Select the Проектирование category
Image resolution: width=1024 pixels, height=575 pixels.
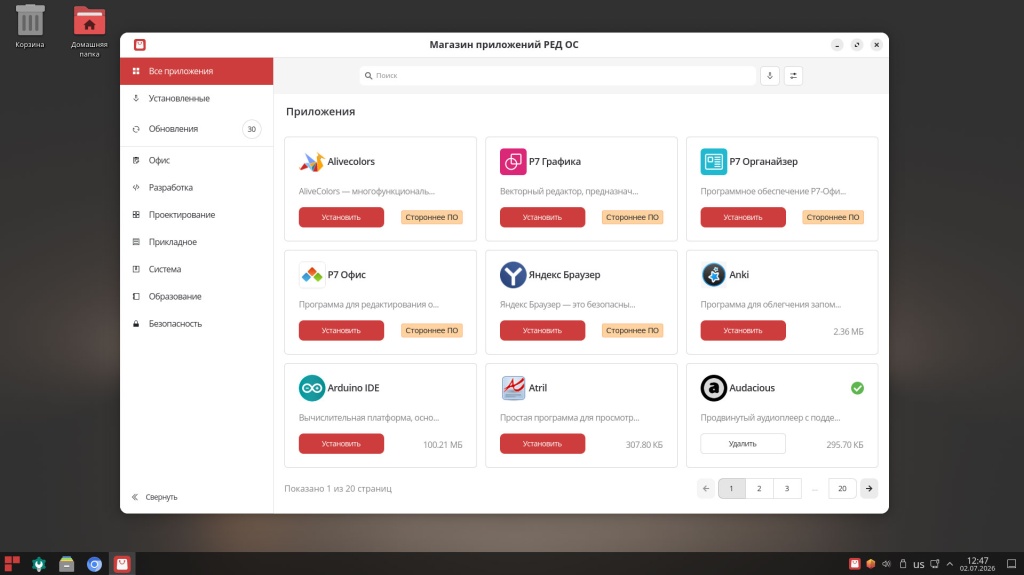197,214
